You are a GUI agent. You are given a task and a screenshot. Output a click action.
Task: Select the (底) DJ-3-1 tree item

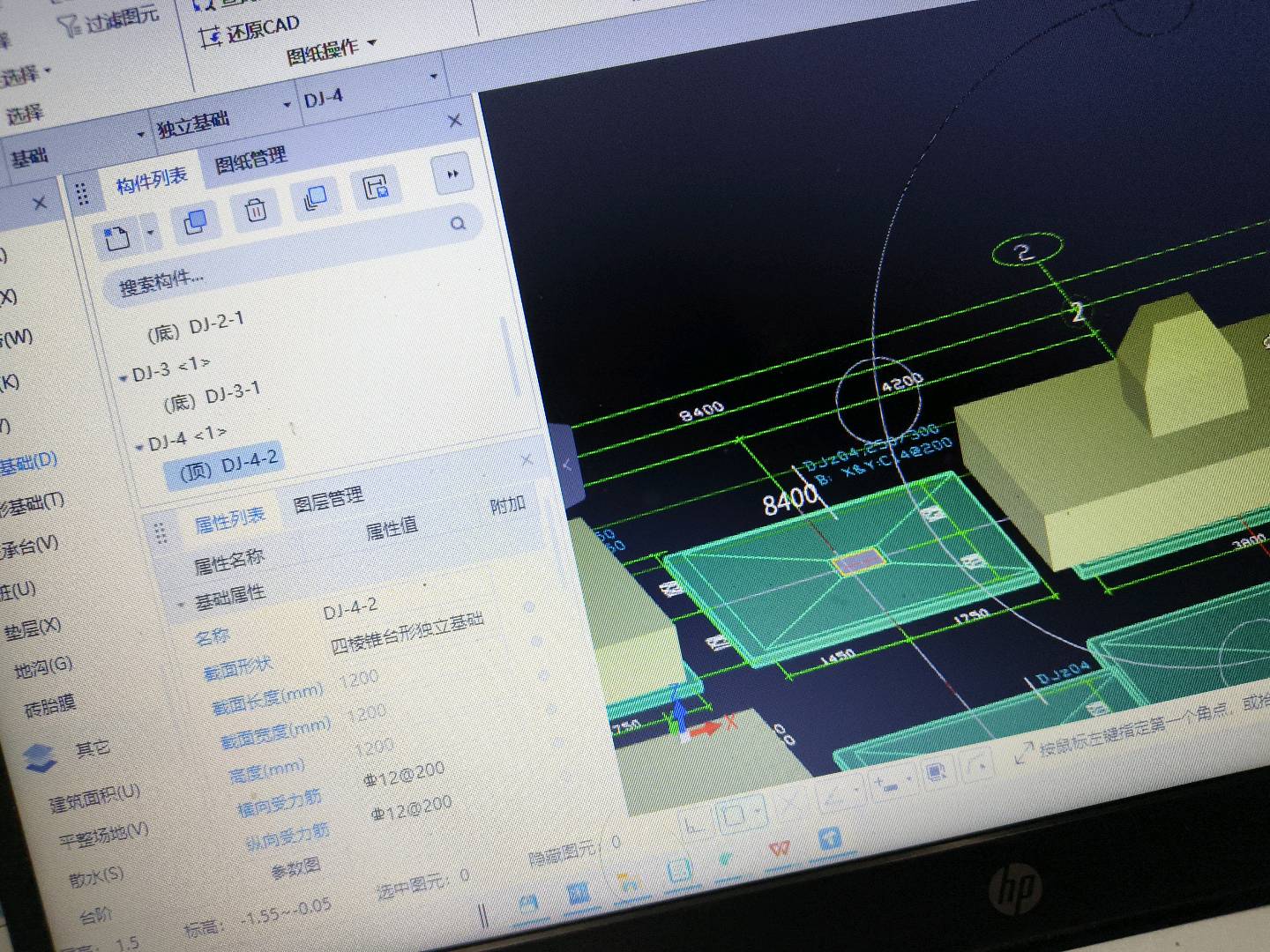point(211,397)
